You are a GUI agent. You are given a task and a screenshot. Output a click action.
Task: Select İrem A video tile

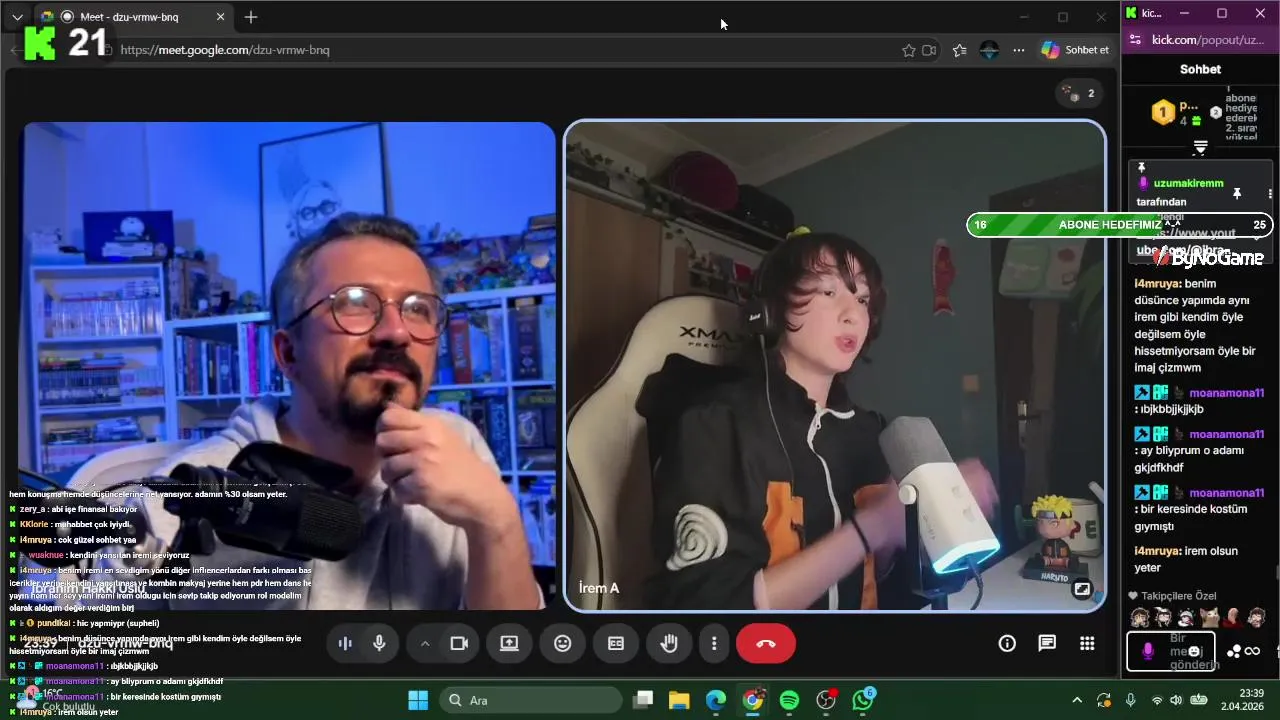coord(835,365)
